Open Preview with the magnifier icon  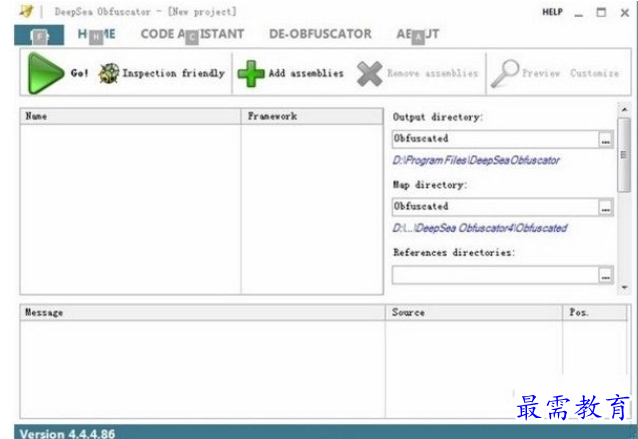(x=505, y=74)
